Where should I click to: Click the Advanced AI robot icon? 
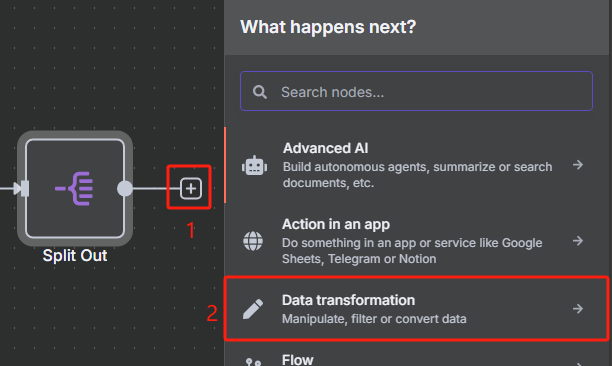(x=254, y=166)
